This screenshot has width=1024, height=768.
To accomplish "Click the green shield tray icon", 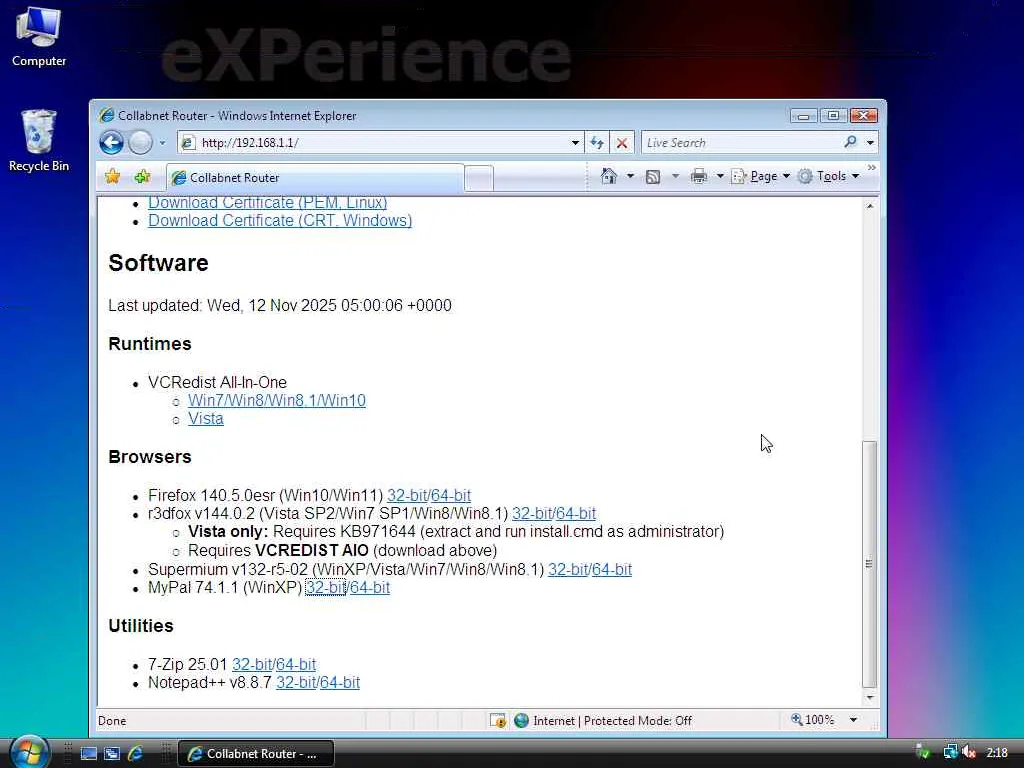I will (x=923, y=752).
